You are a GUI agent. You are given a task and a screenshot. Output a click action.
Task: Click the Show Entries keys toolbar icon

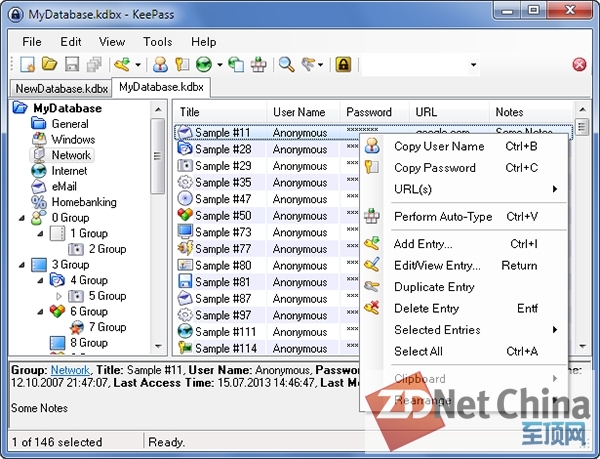tap(308, 64)
